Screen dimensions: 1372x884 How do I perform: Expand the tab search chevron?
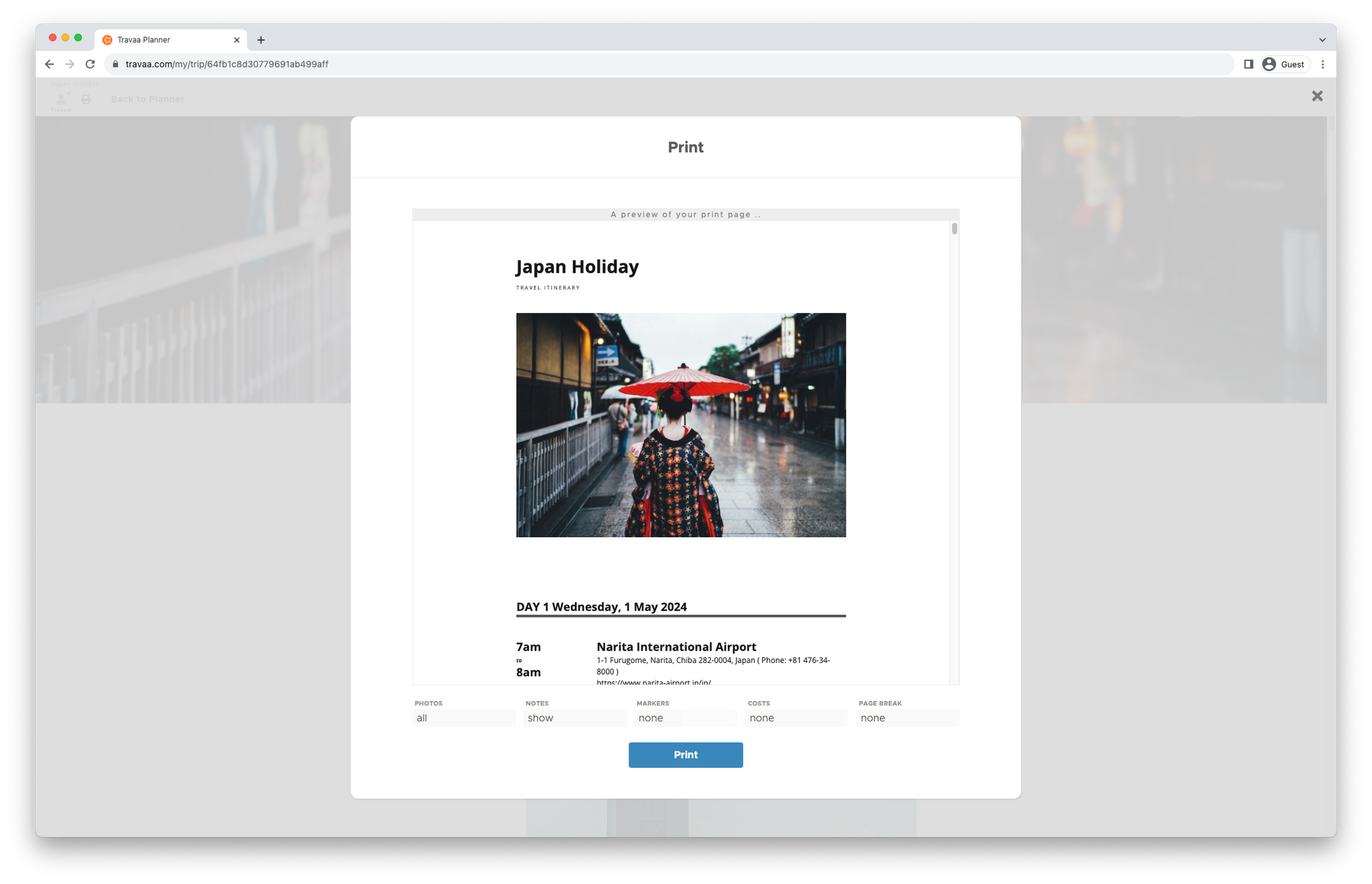coord(1322,40)
